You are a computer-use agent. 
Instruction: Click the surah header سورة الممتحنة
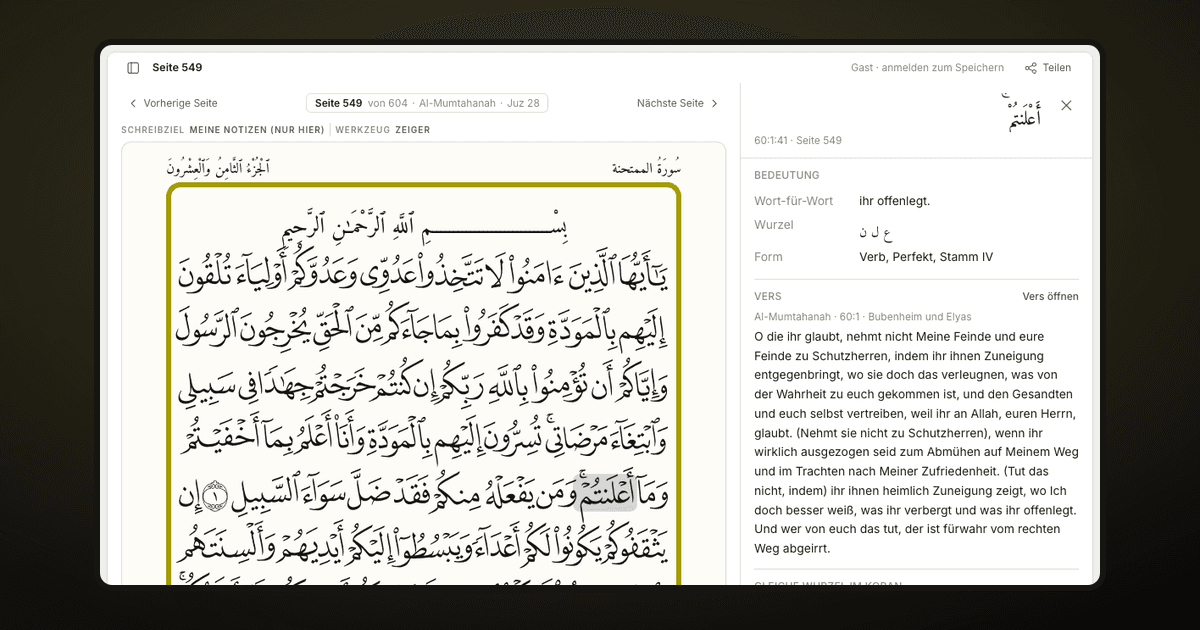(647, 168)
